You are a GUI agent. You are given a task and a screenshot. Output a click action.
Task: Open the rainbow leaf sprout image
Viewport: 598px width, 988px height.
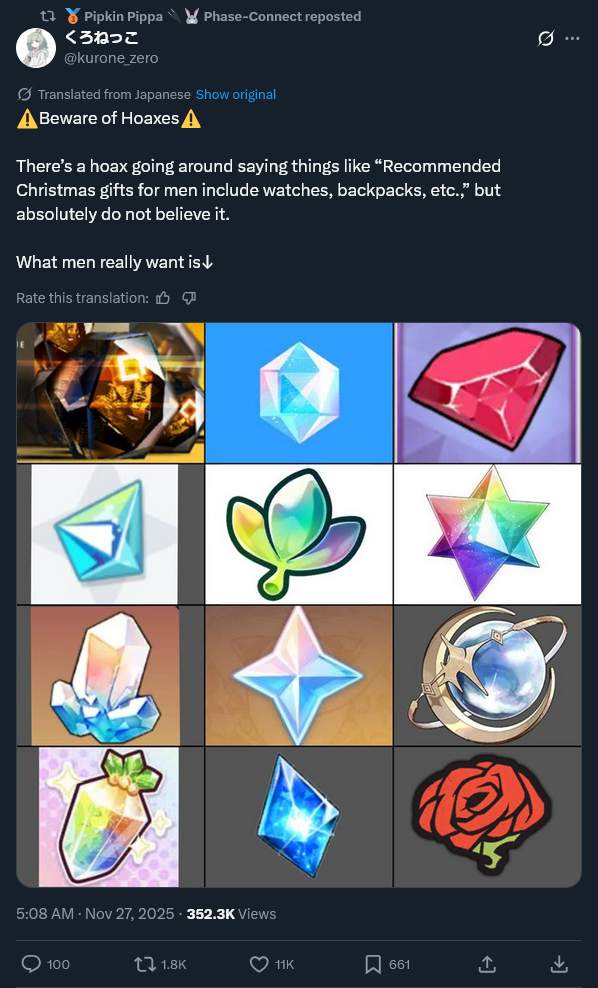coord(299,534)
